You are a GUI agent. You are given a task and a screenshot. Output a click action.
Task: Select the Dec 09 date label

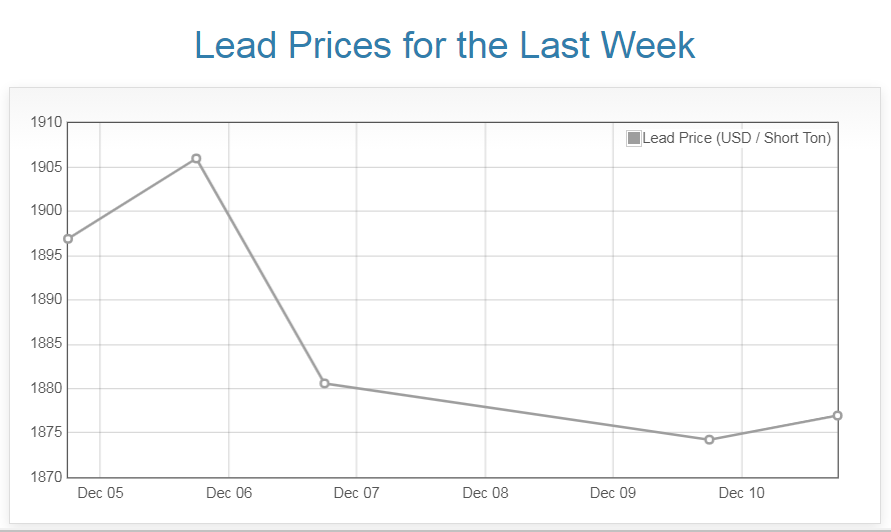(613, 493)
